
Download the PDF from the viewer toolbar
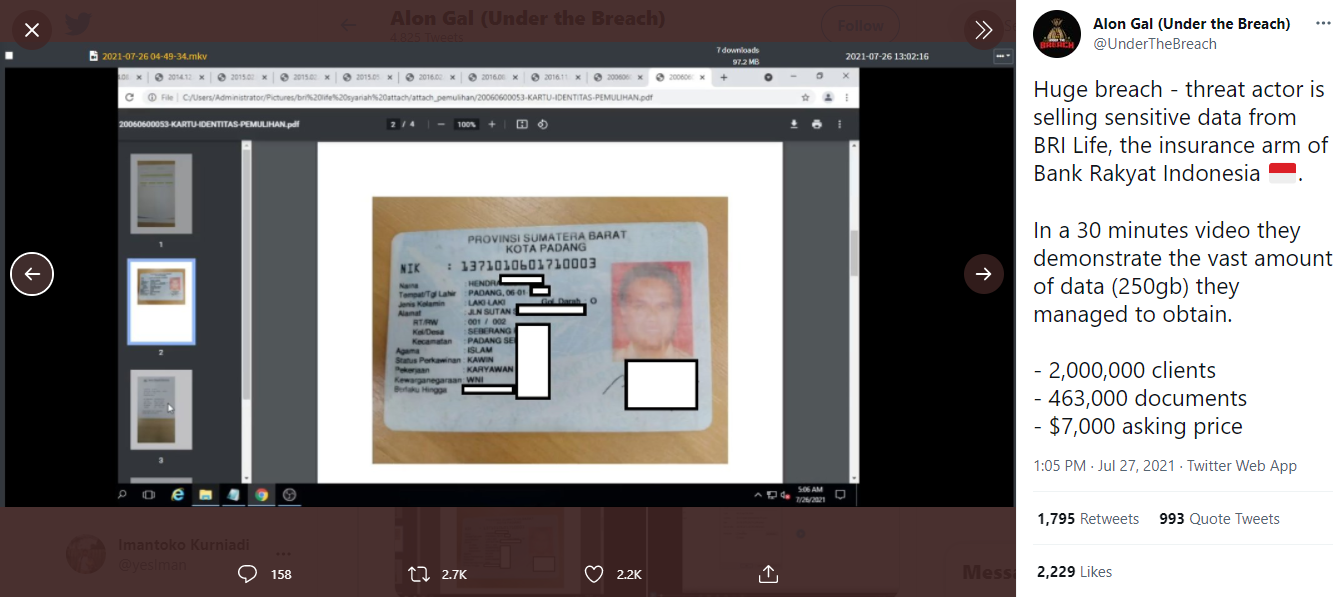(x=794, y=124)
